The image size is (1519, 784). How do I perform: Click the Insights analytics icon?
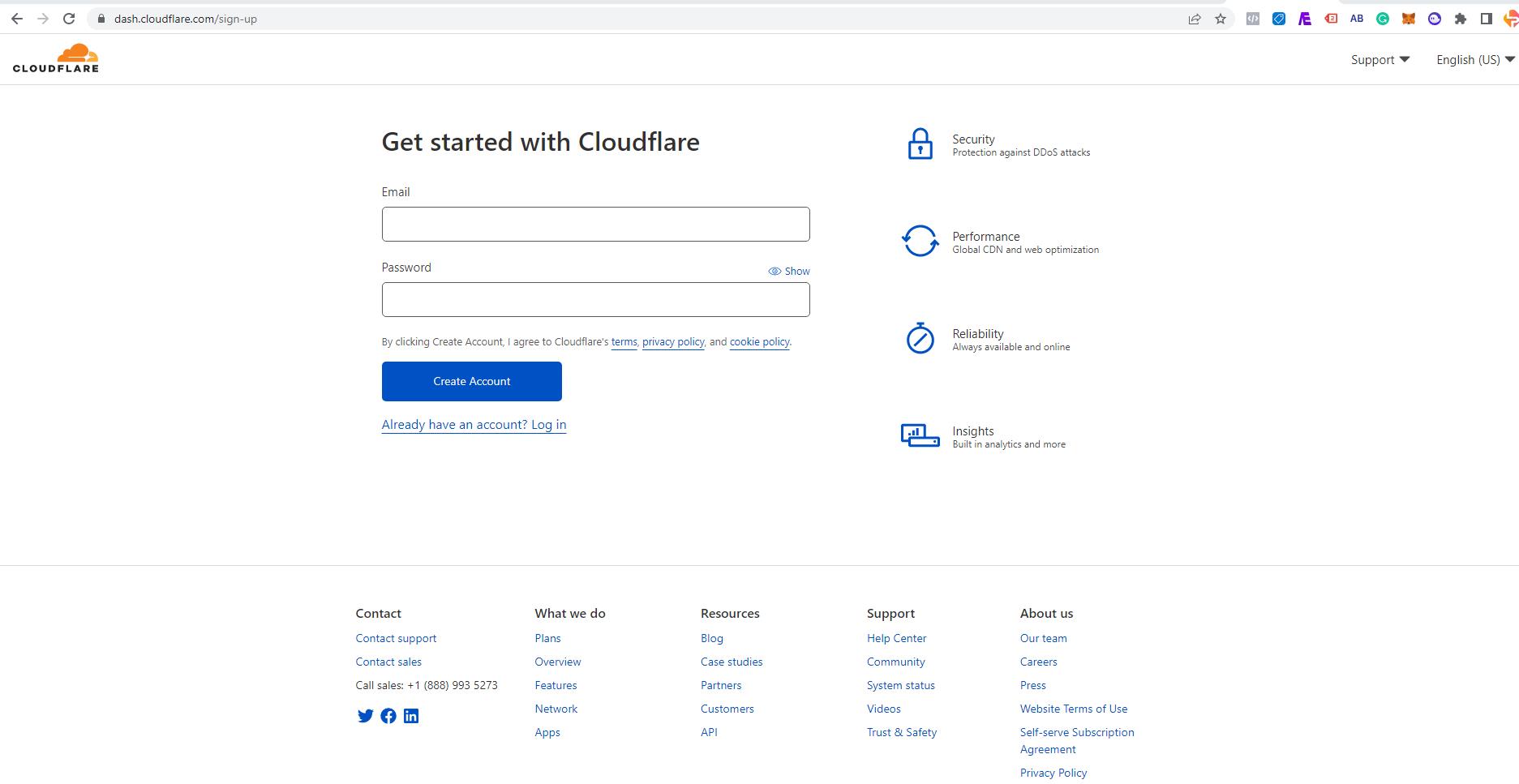920,435
